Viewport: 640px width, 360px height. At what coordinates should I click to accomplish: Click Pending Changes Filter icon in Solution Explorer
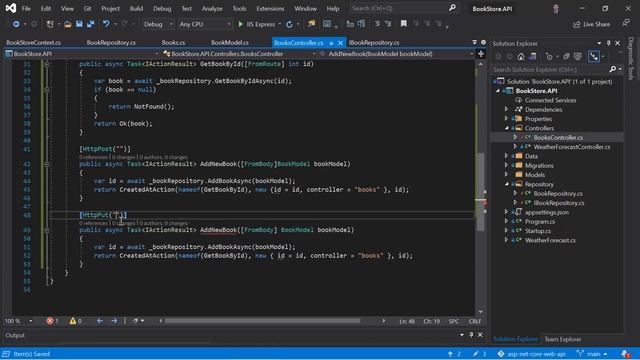click(549, 57)
